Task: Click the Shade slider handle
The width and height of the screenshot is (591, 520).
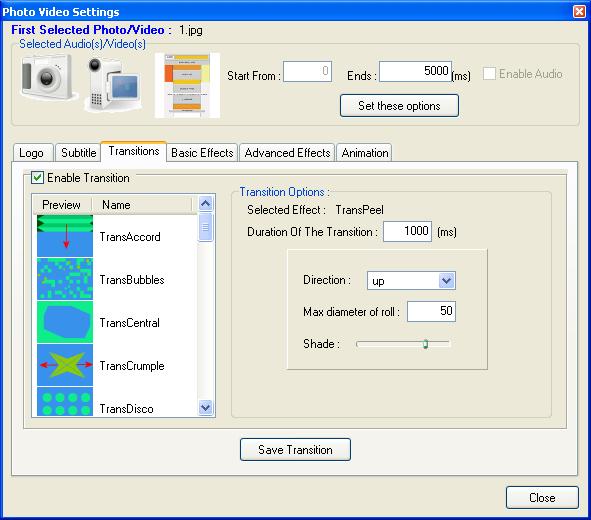Action: [x=426, y=344]
